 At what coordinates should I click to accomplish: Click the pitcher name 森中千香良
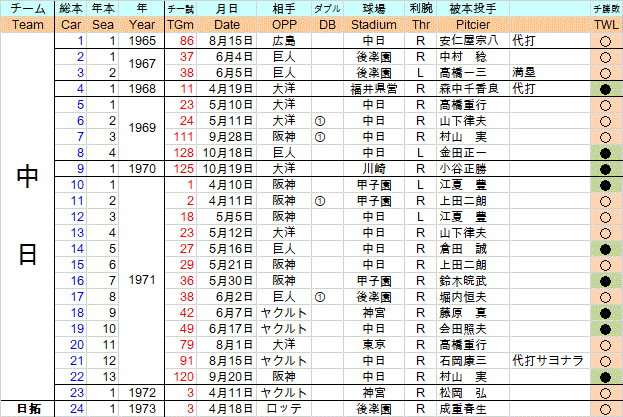tap(468, 89)
